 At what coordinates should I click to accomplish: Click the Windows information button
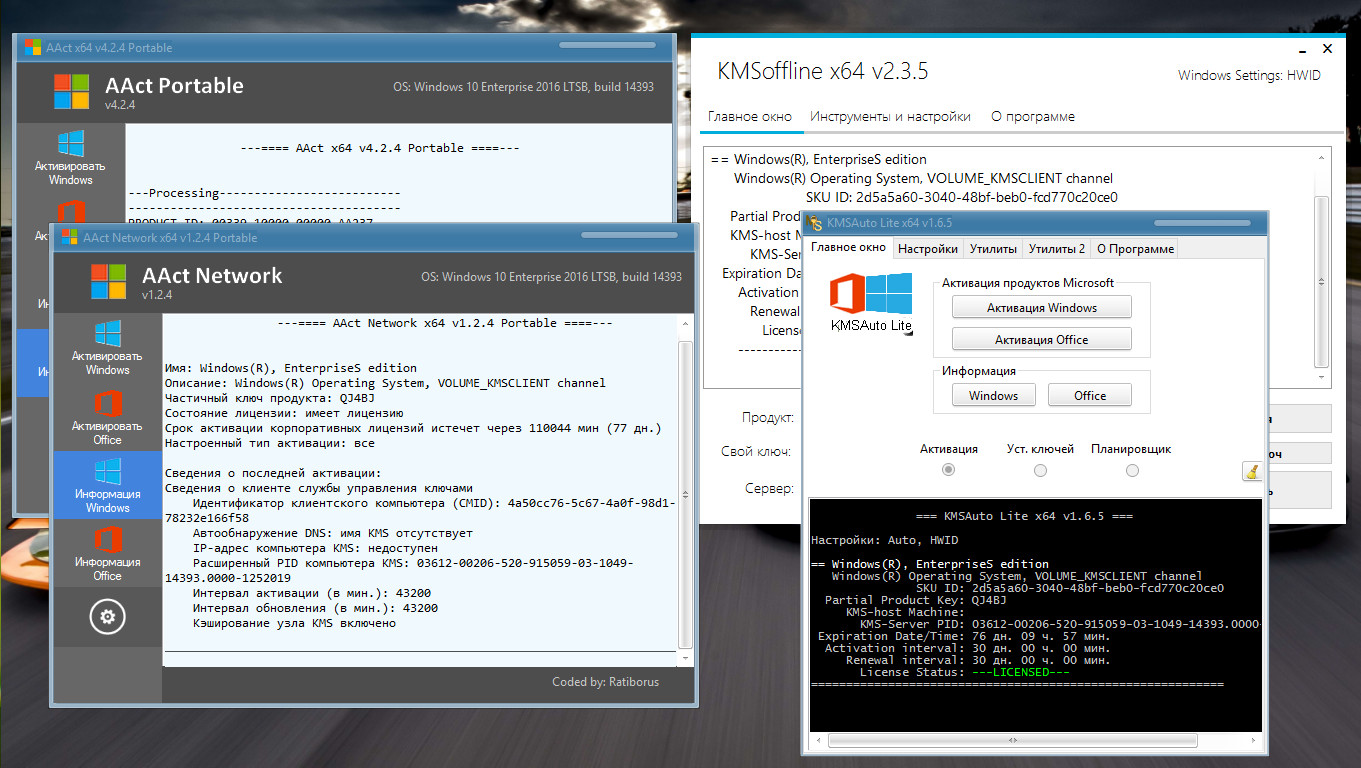(993, 395)
